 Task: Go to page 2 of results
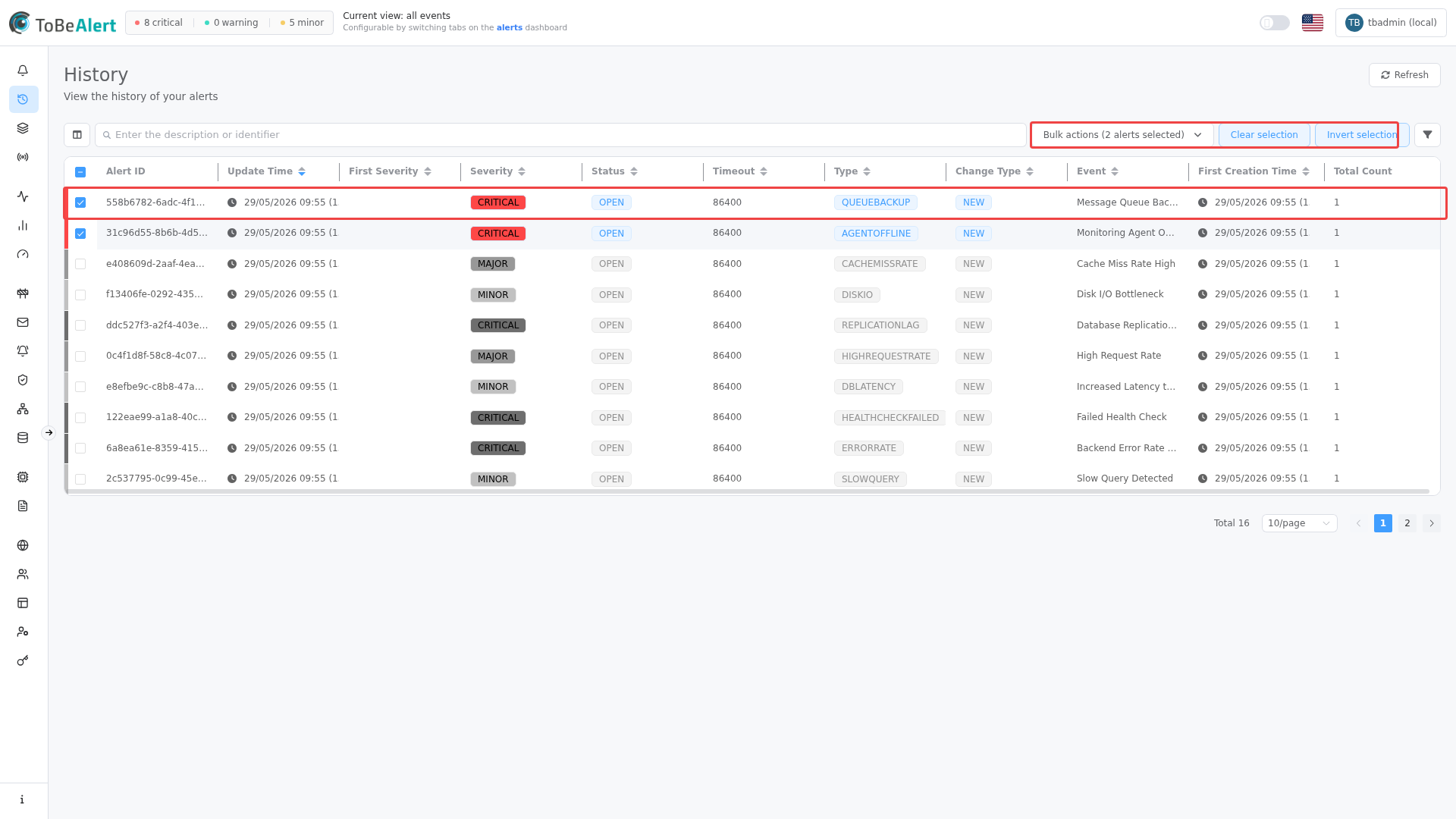click(x=1407, y=523)
